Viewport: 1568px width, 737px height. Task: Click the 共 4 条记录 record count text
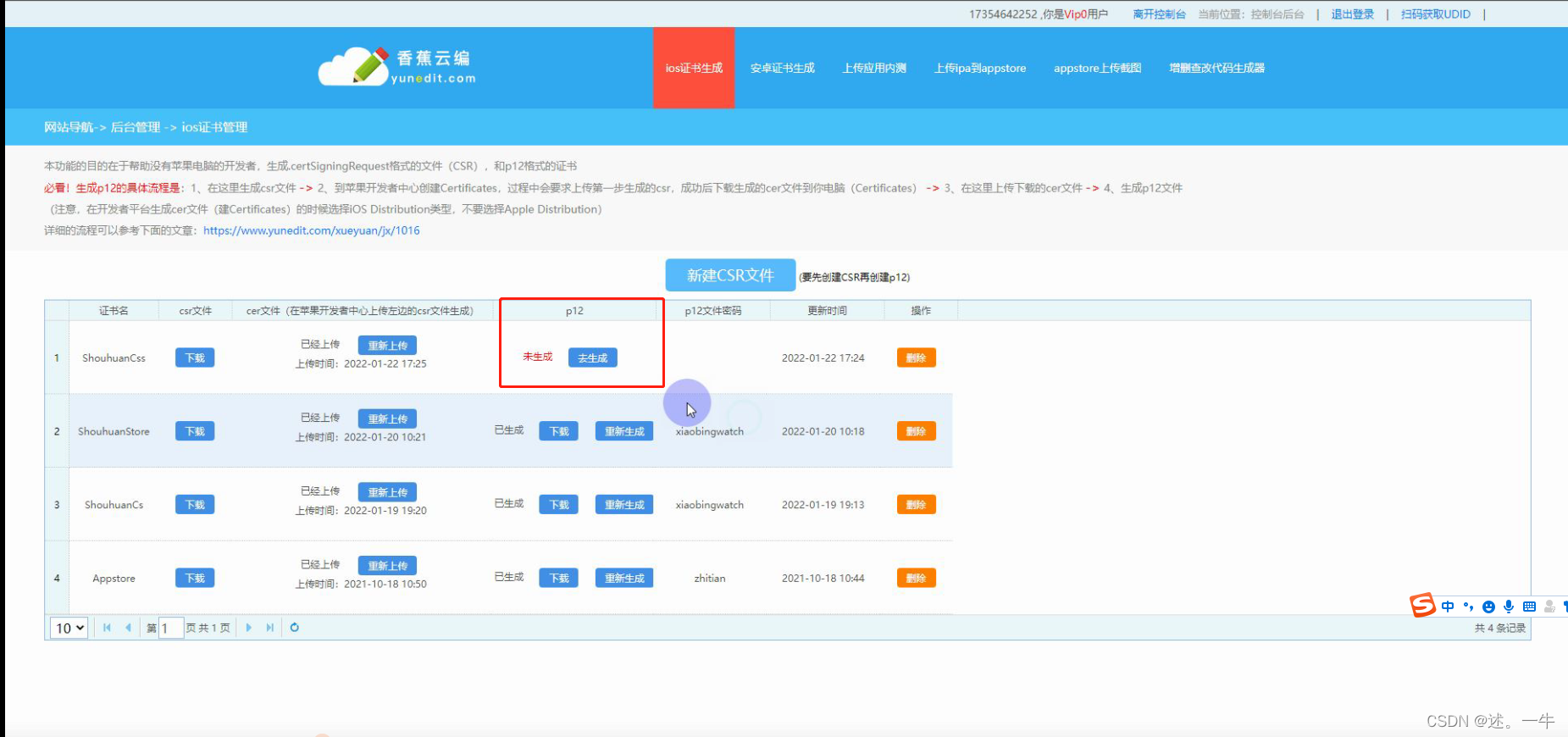(1499, 628)
